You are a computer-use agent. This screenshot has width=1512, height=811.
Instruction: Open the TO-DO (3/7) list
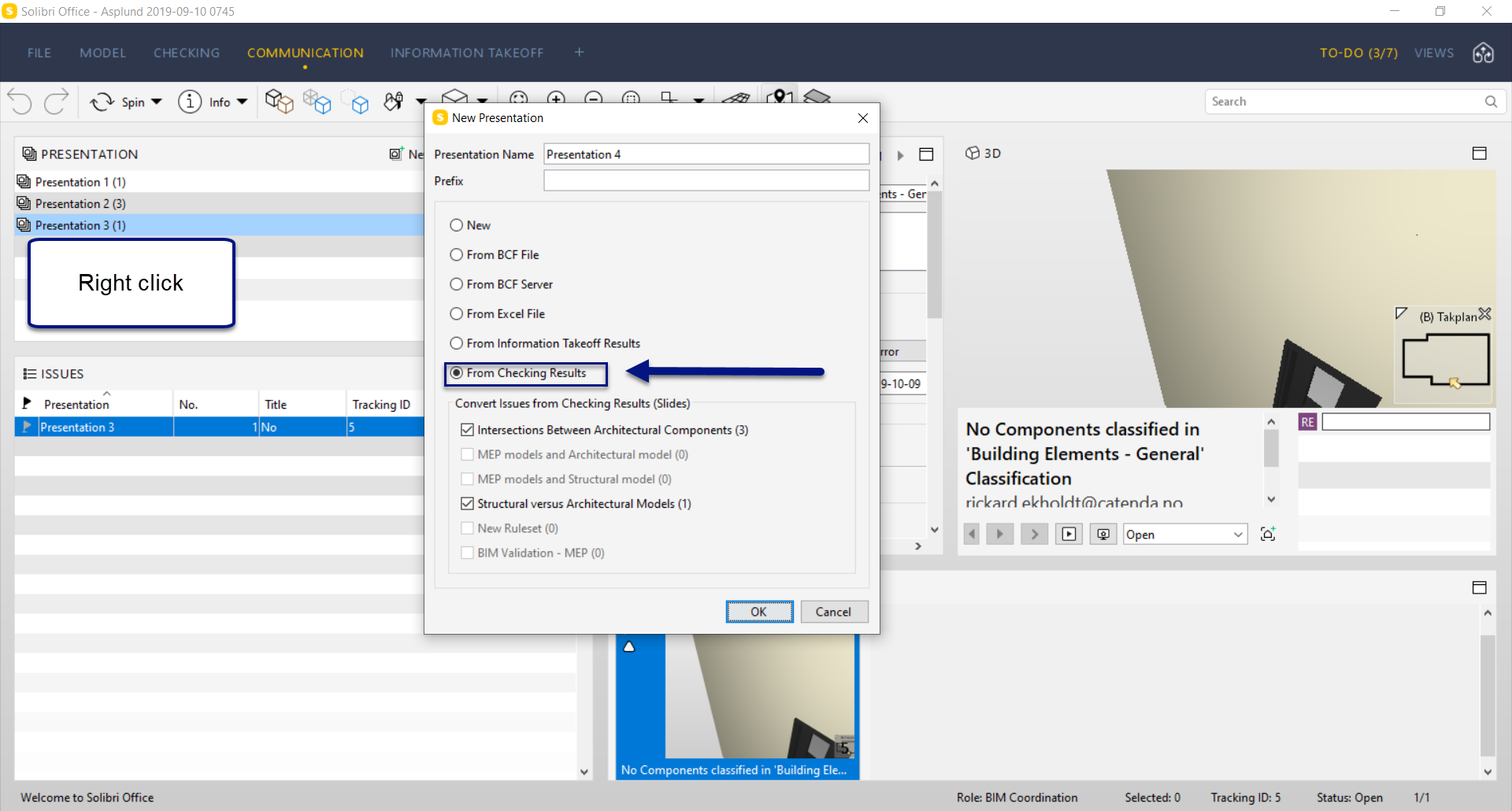[1358, 53]
